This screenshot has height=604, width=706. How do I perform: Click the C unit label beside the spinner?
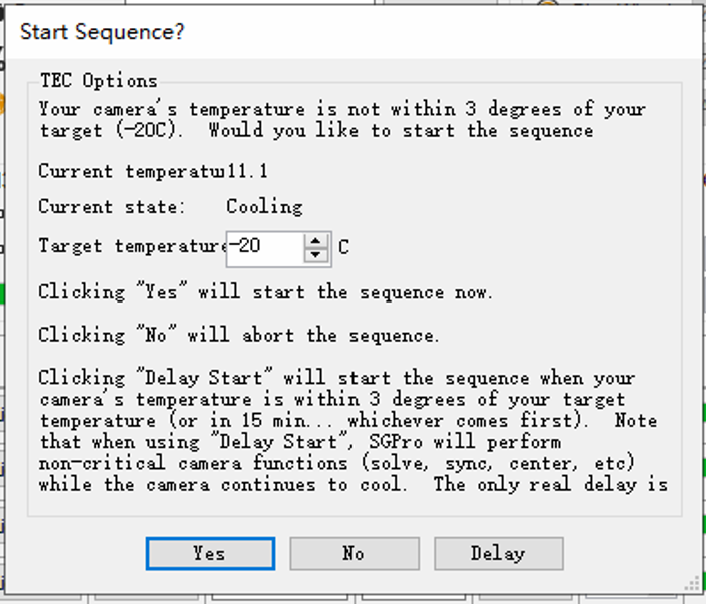pos(343,247)
